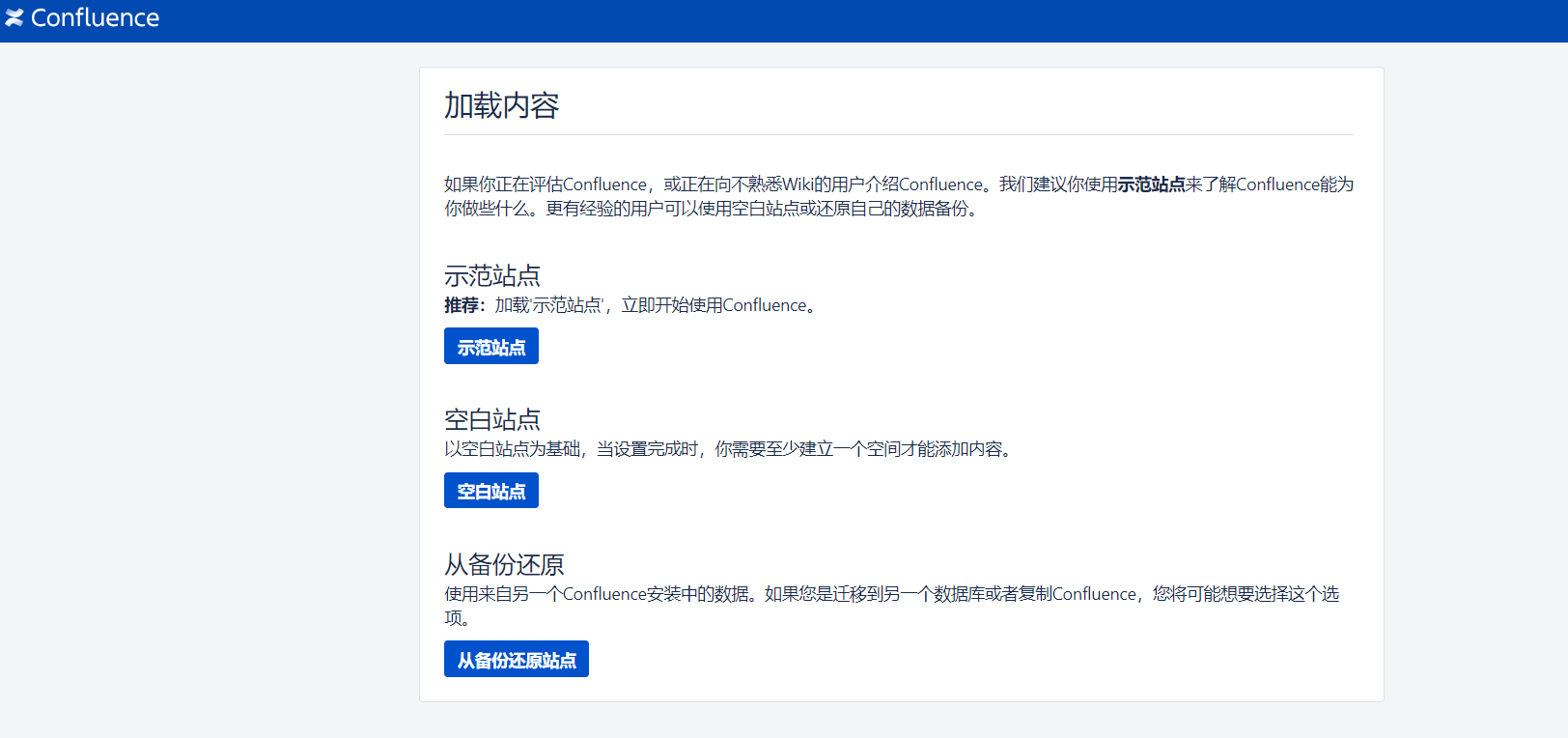Screen dimensions: 1568x738
Task: Click the 从备份还原站点 button
Action: click(x=517, y=660)
